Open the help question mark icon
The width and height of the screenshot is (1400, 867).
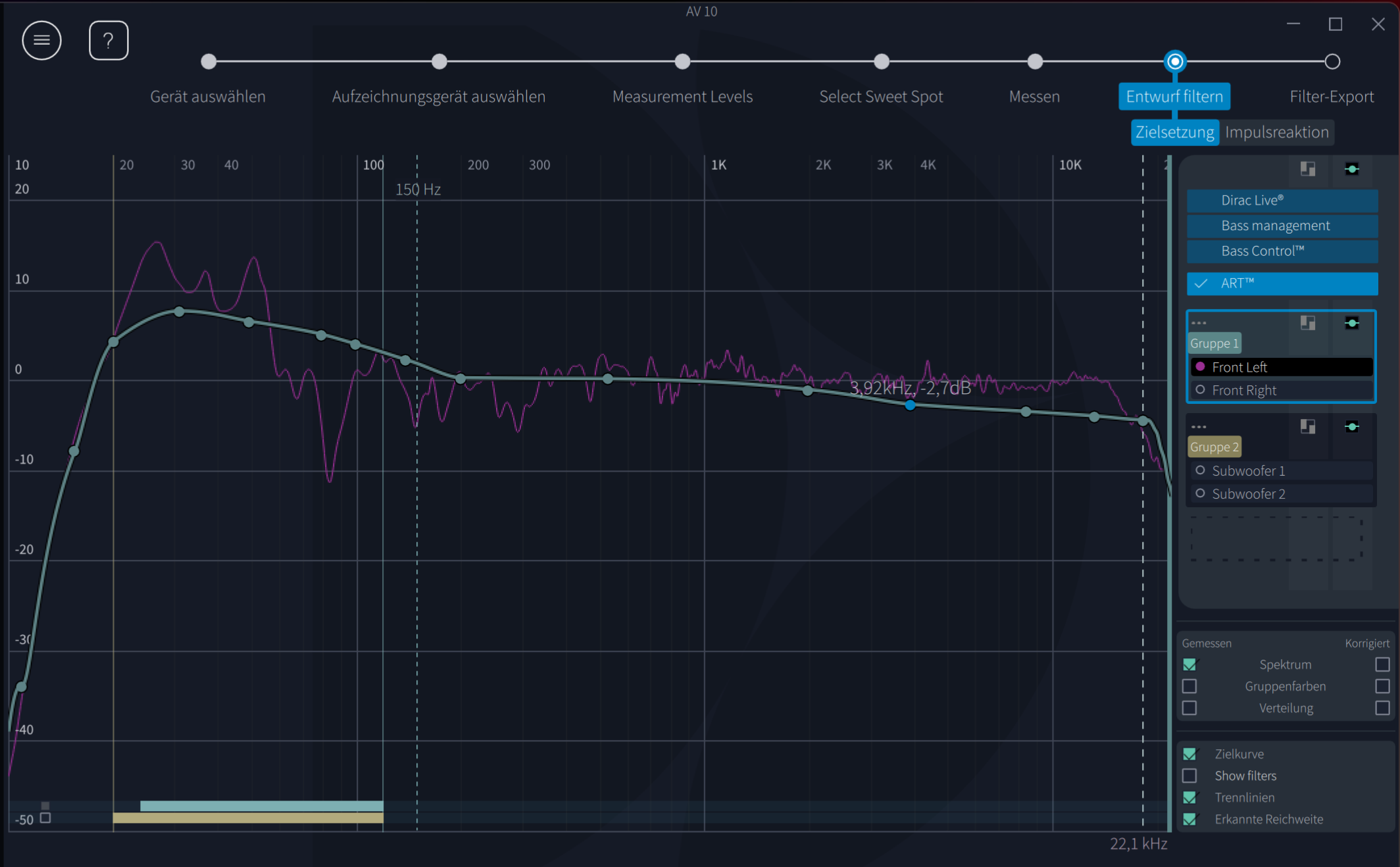[x=109, y=41]
